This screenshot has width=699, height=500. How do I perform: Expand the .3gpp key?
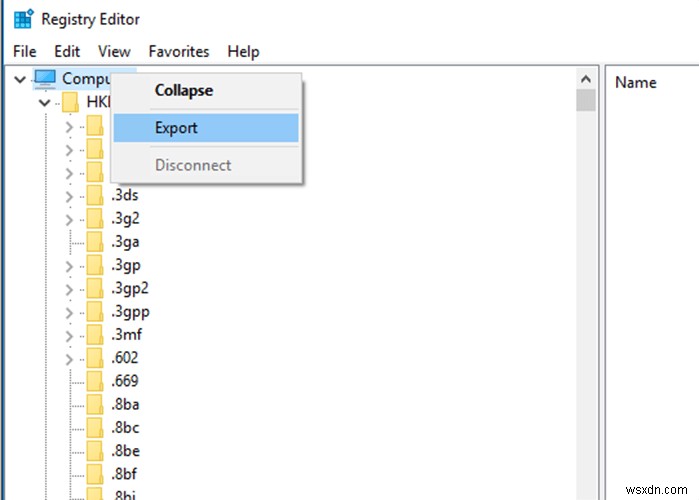pyautogui.click(x=69, y=312)
